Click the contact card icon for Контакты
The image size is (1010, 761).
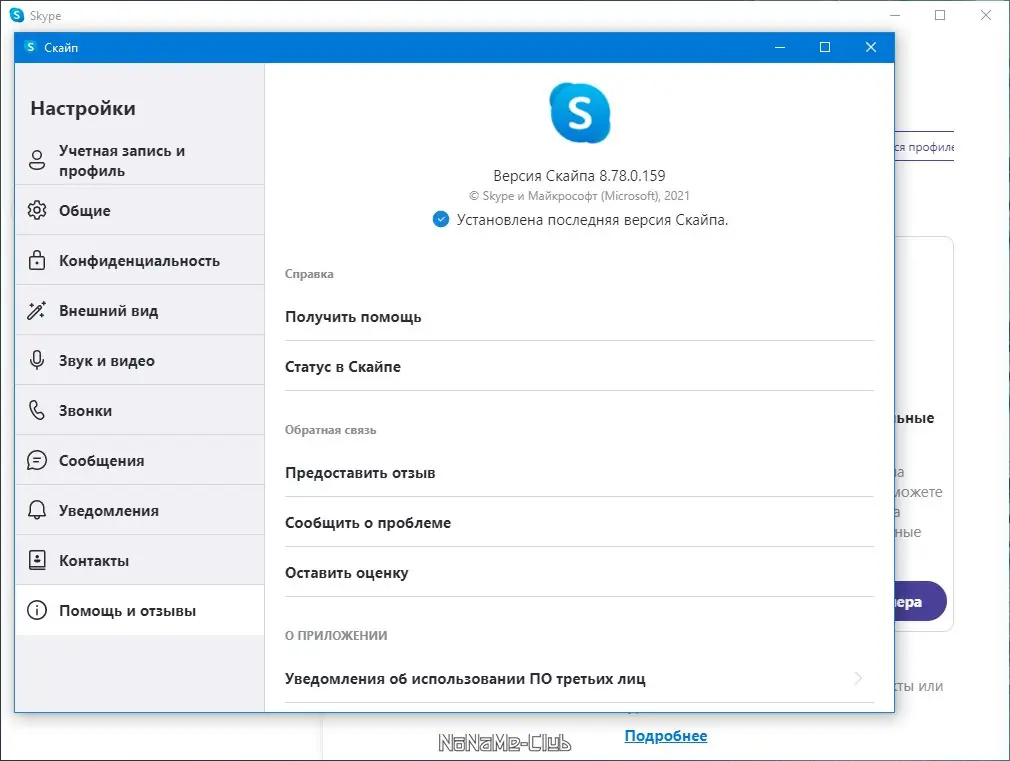(x=37, y=560)
